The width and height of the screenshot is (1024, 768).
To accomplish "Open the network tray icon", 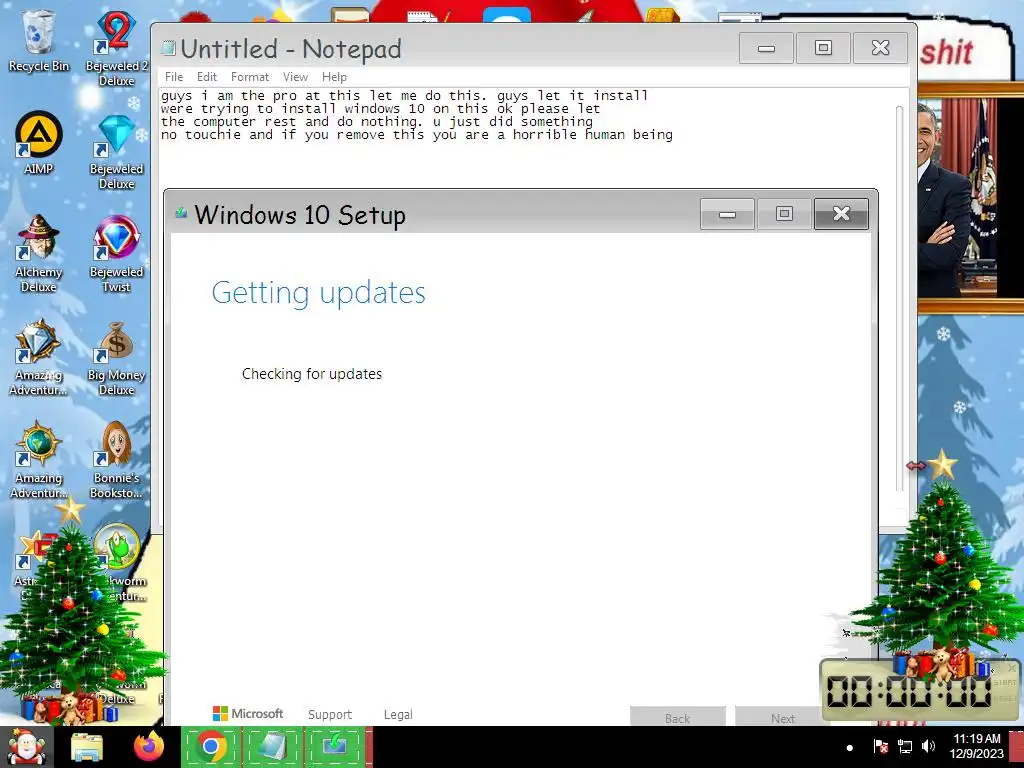I will (905, 746).
